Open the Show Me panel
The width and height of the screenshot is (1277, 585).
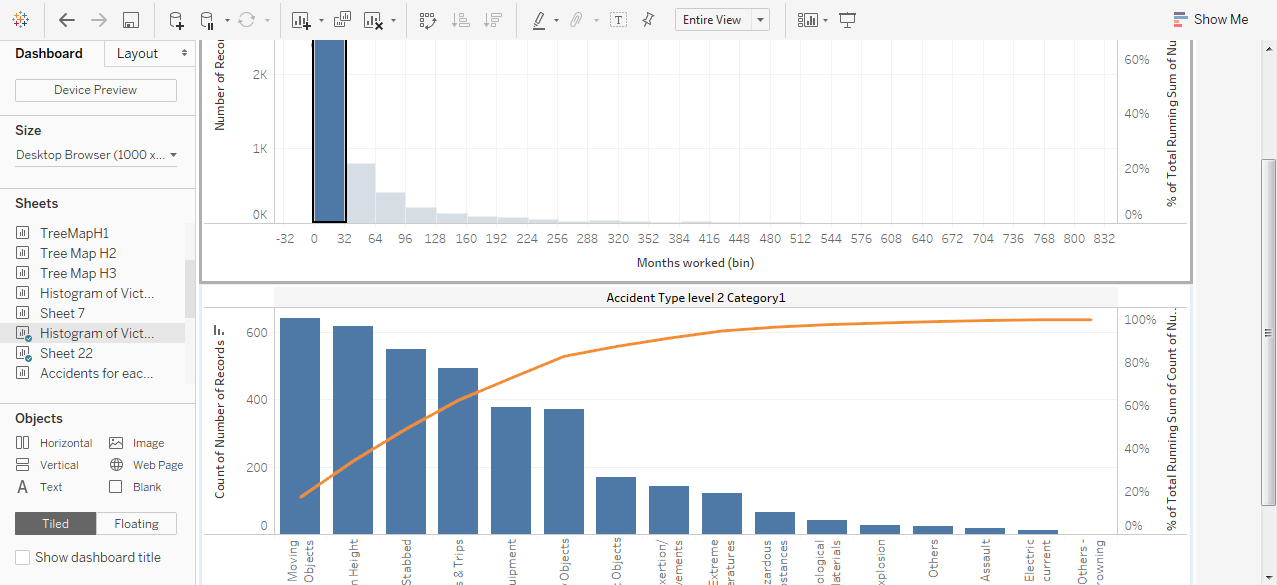(x=1211, y=19)
